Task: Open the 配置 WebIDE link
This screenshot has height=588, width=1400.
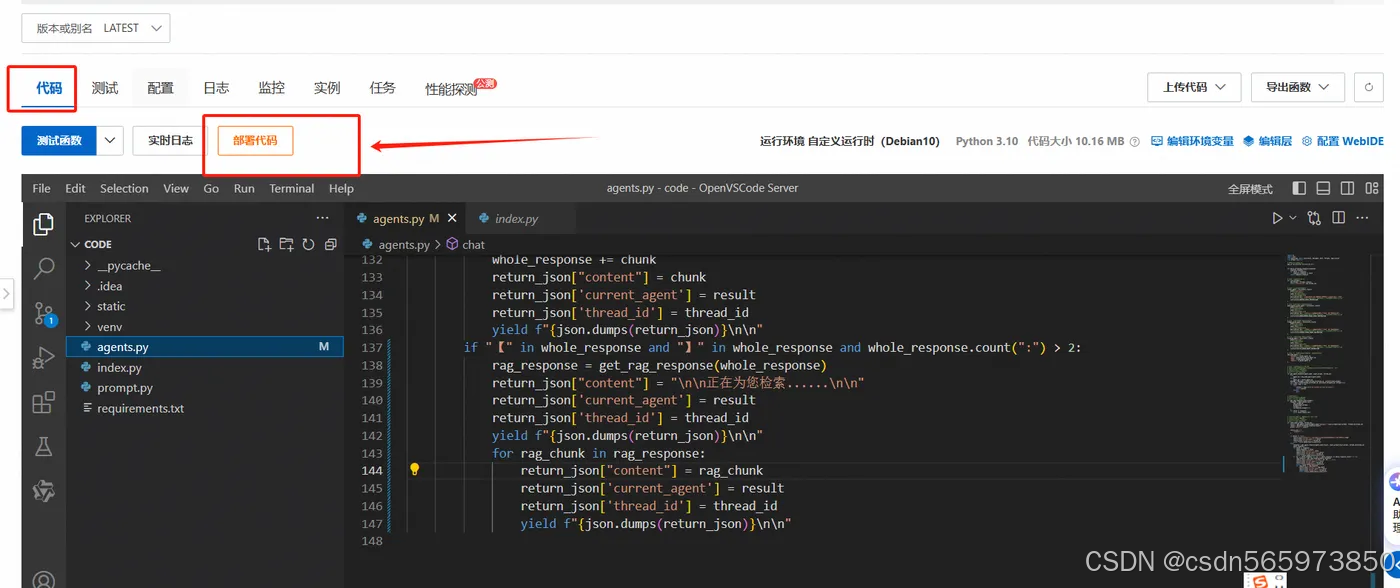Action: click(x=1343, y=142)
